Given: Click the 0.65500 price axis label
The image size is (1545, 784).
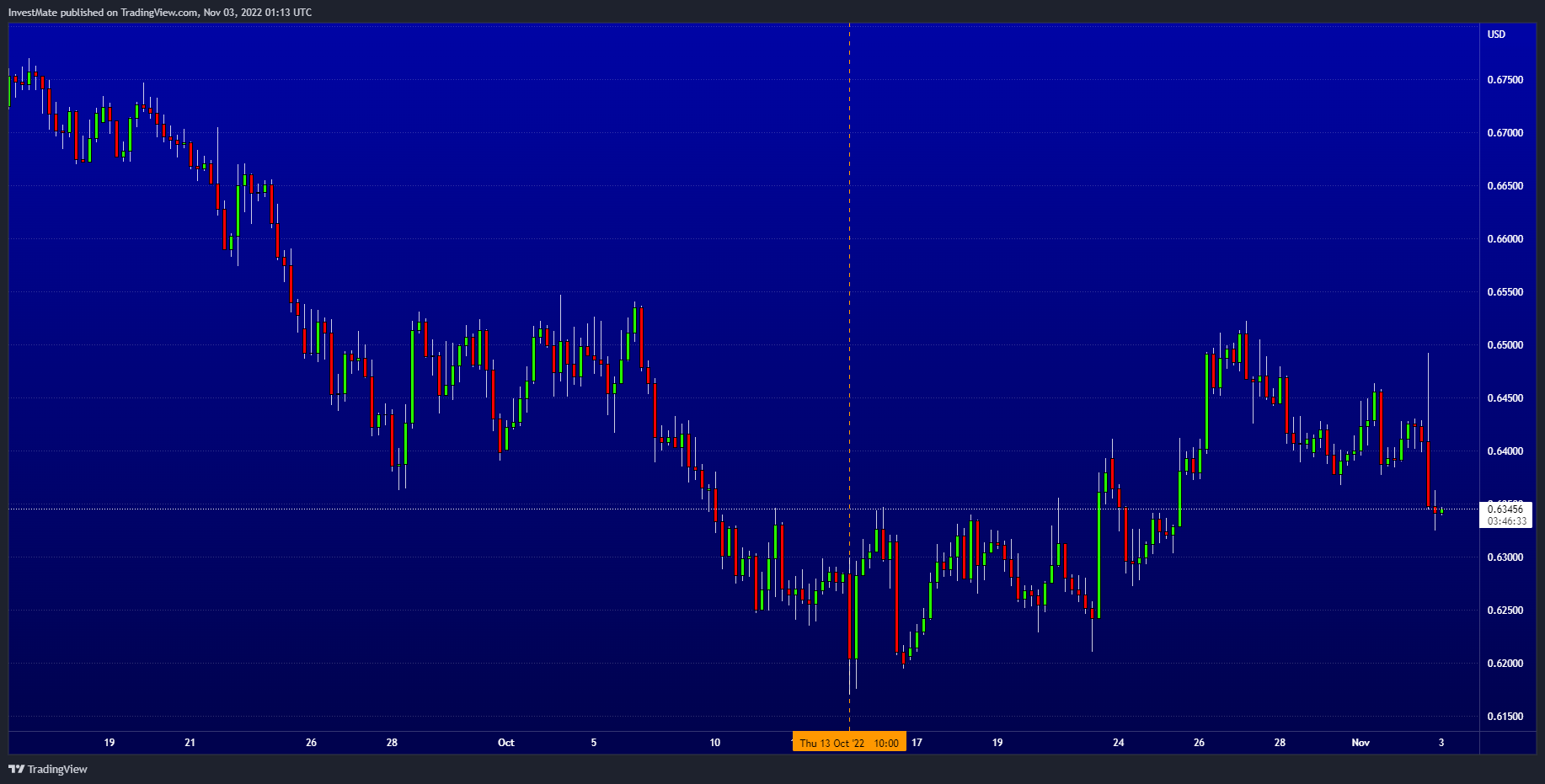Looking at the screenshot, I should [x=1505, y=292].
